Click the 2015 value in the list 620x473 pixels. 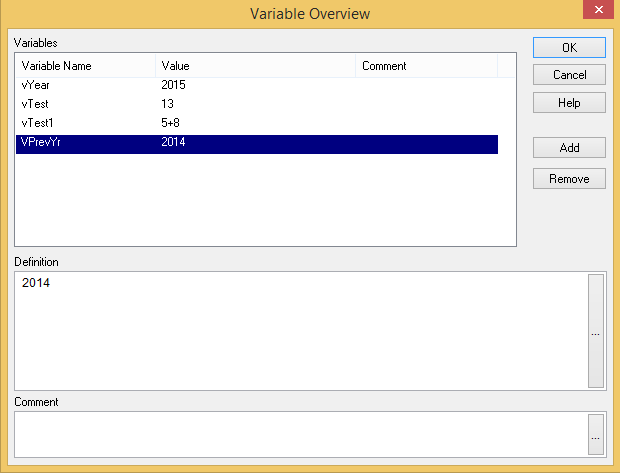pyautogui.click(x=173, y=85)
